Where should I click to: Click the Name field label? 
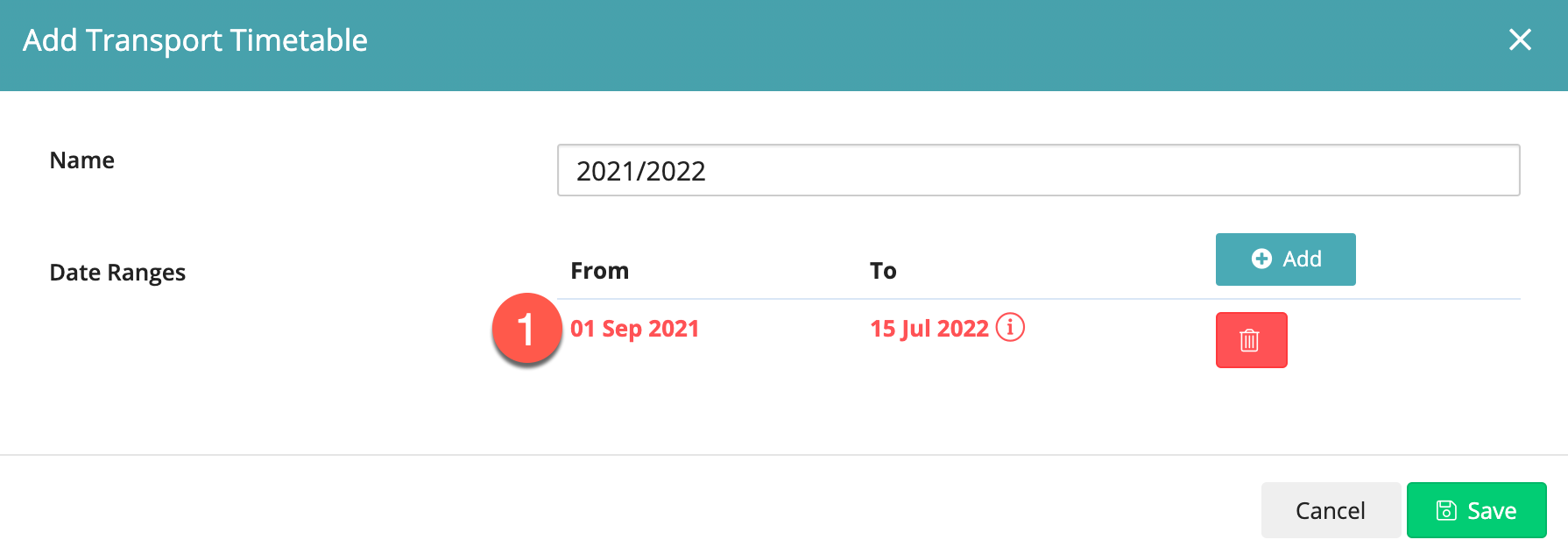click(x=81, y=160)
